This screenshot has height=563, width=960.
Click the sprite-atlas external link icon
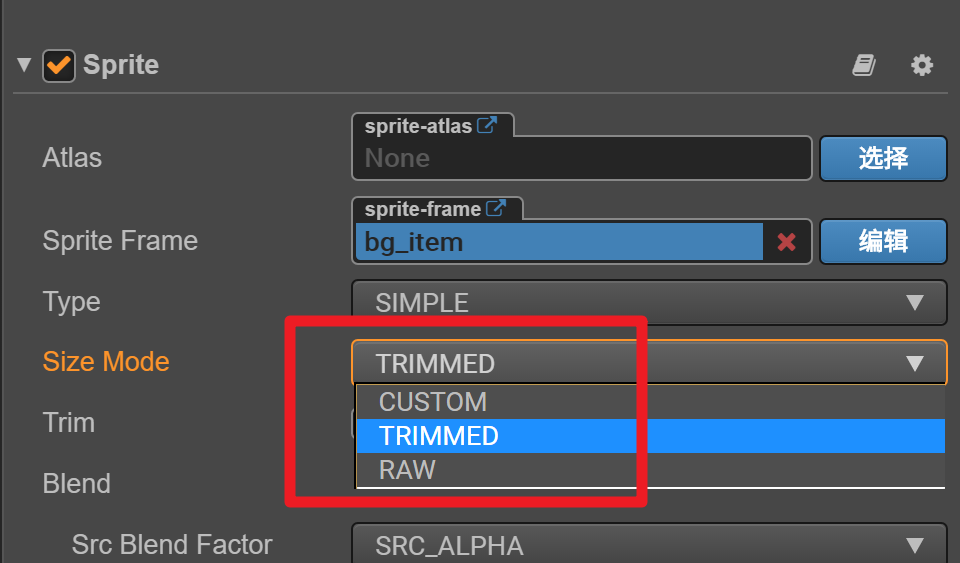click(487, 126)
